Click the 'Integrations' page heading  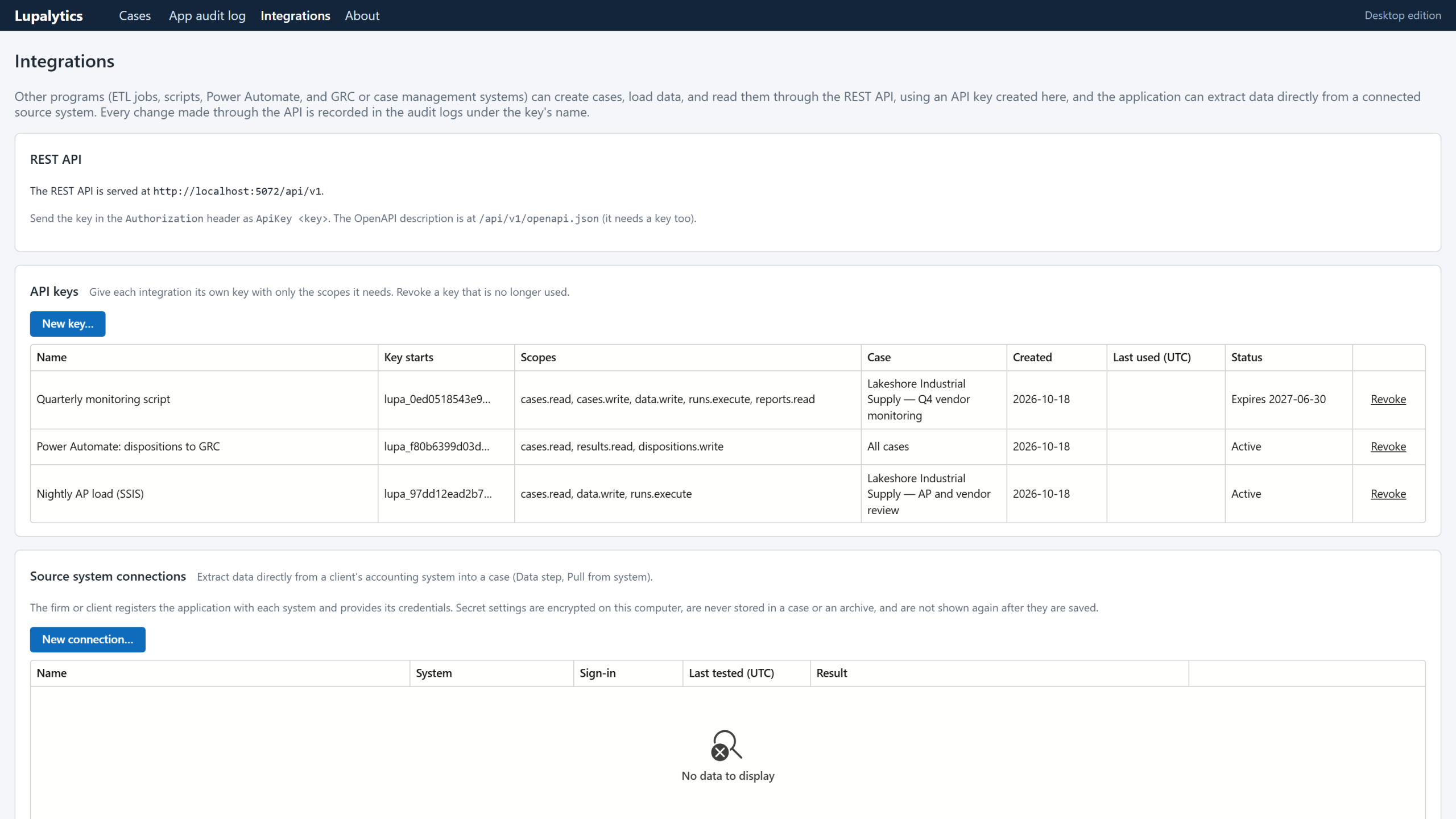coord(64,61)
